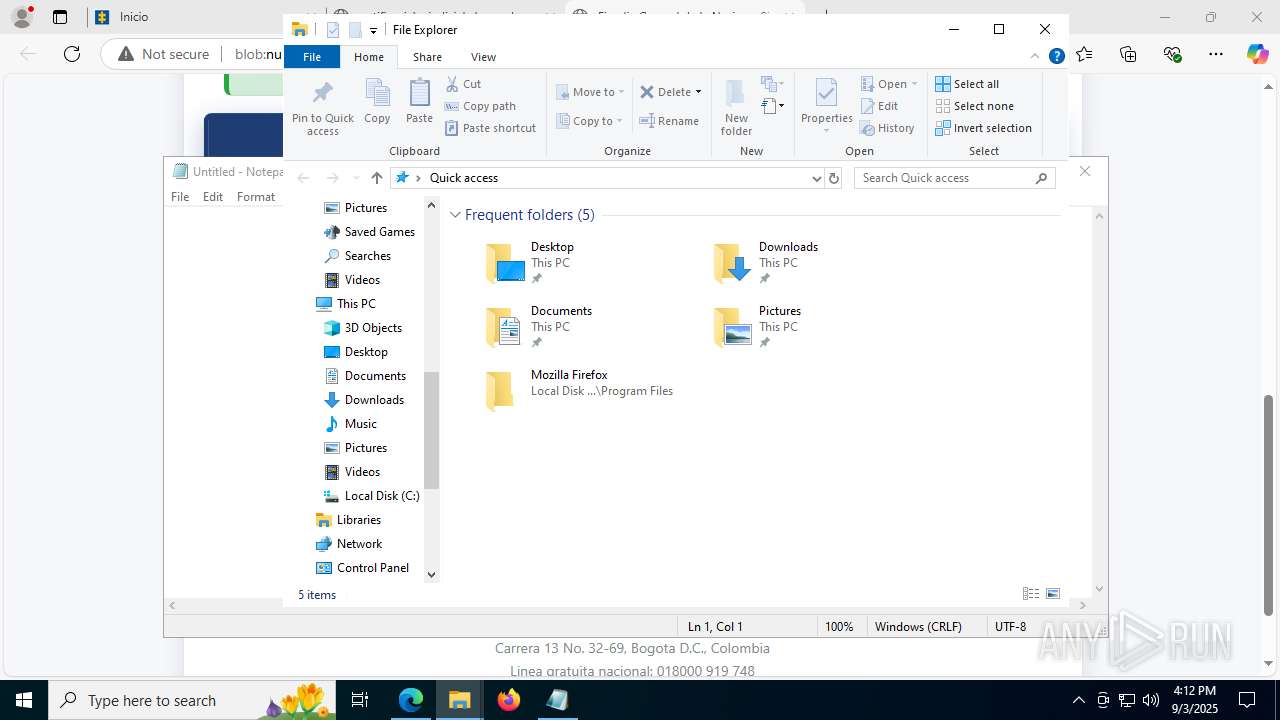
Task: Select Searches in navigation pane
Action: click(x=367, y=256)
